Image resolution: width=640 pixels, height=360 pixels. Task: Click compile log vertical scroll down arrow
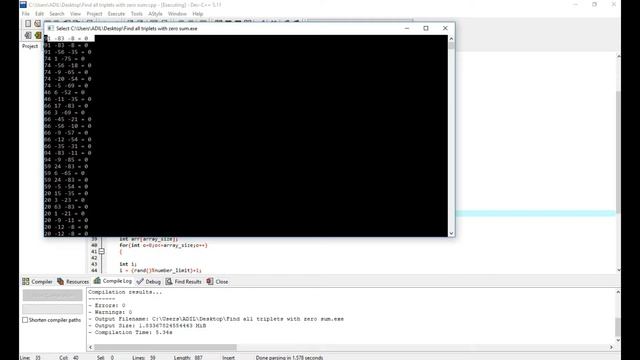pyautogui.click(x=618, y=340)
